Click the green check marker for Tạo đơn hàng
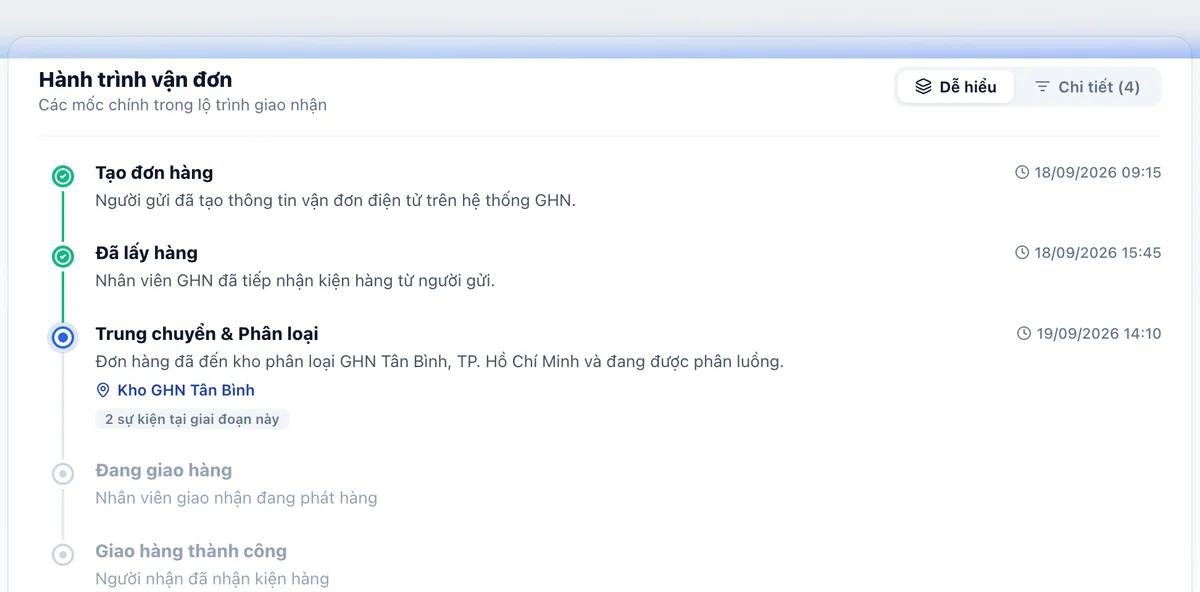The width and height of the screenshot is (1200, 592). (x=63, y=176)
